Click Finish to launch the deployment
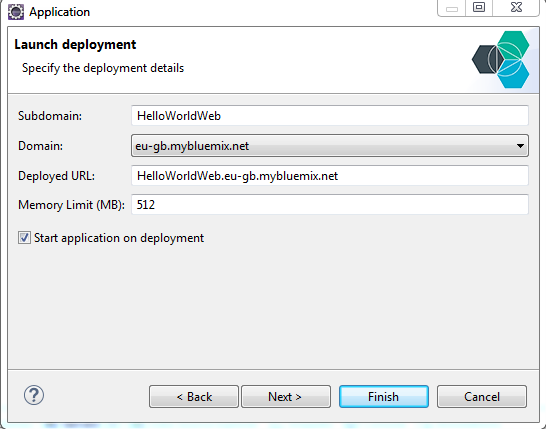The width and height of the screenshot is (546, 429). click(x=384, y=396)
